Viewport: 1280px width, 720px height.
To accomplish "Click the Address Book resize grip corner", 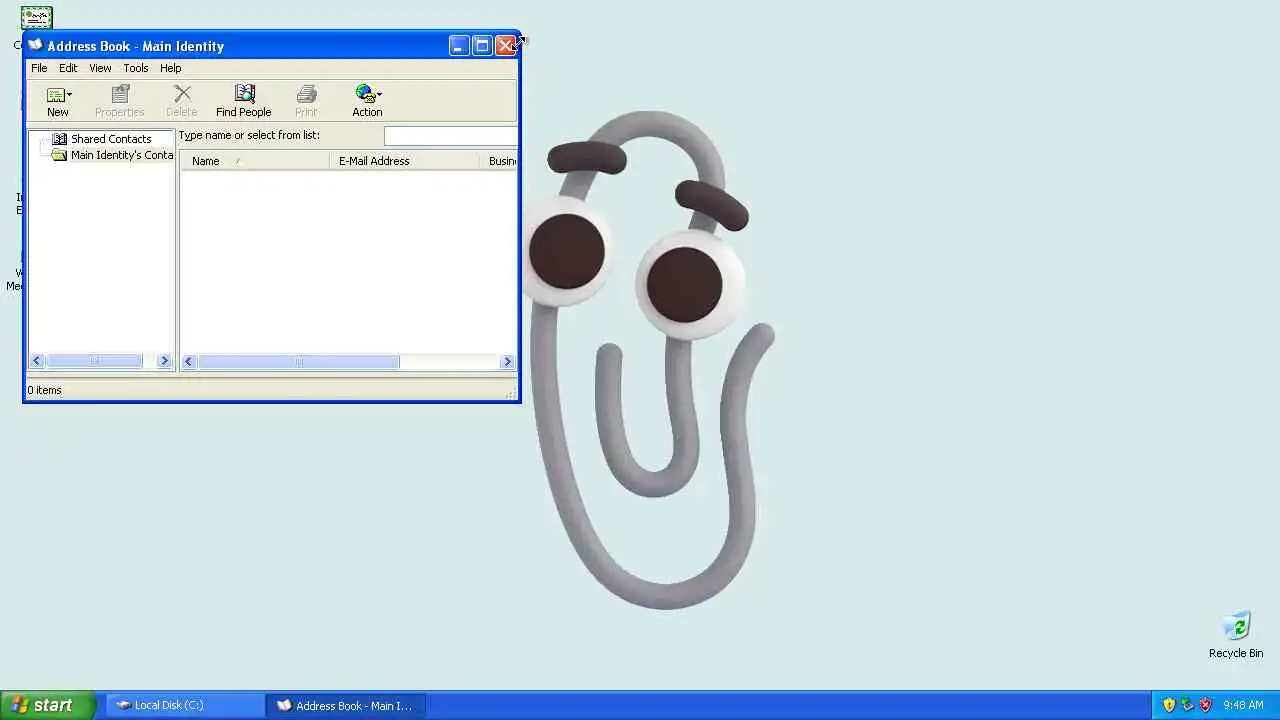I will pos(512,393).
